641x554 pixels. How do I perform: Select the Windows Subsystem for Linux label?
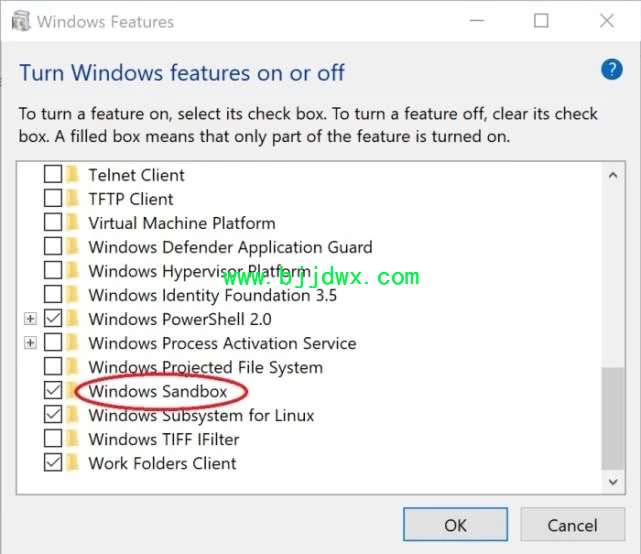tap(201, 415)
